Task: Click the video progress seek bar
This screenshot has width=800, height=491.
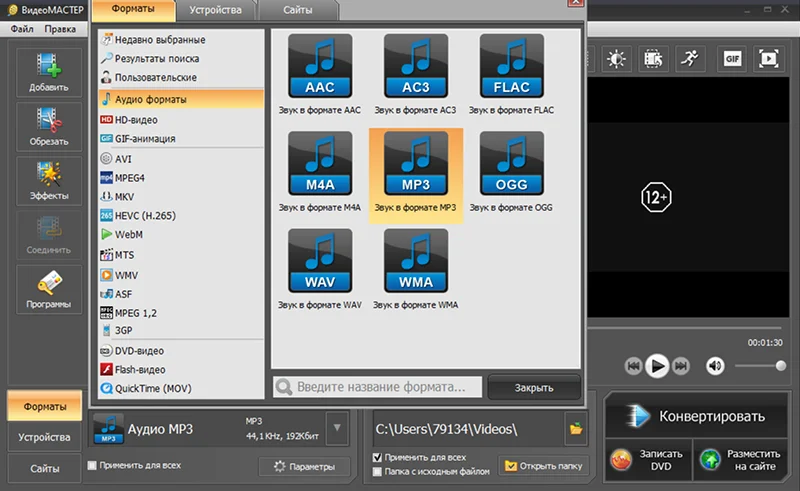Action: [x=685, y=328]
